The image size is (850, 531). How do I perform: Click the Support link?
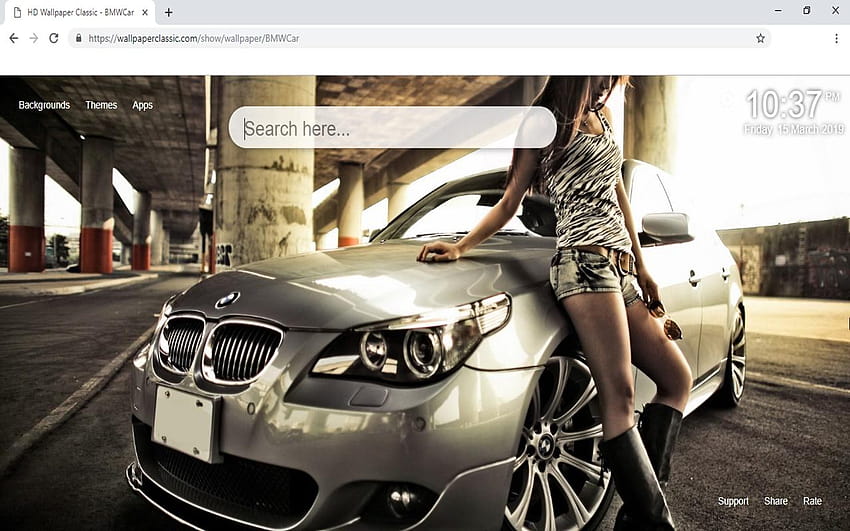pyautogui.click(x=733, y=501)
